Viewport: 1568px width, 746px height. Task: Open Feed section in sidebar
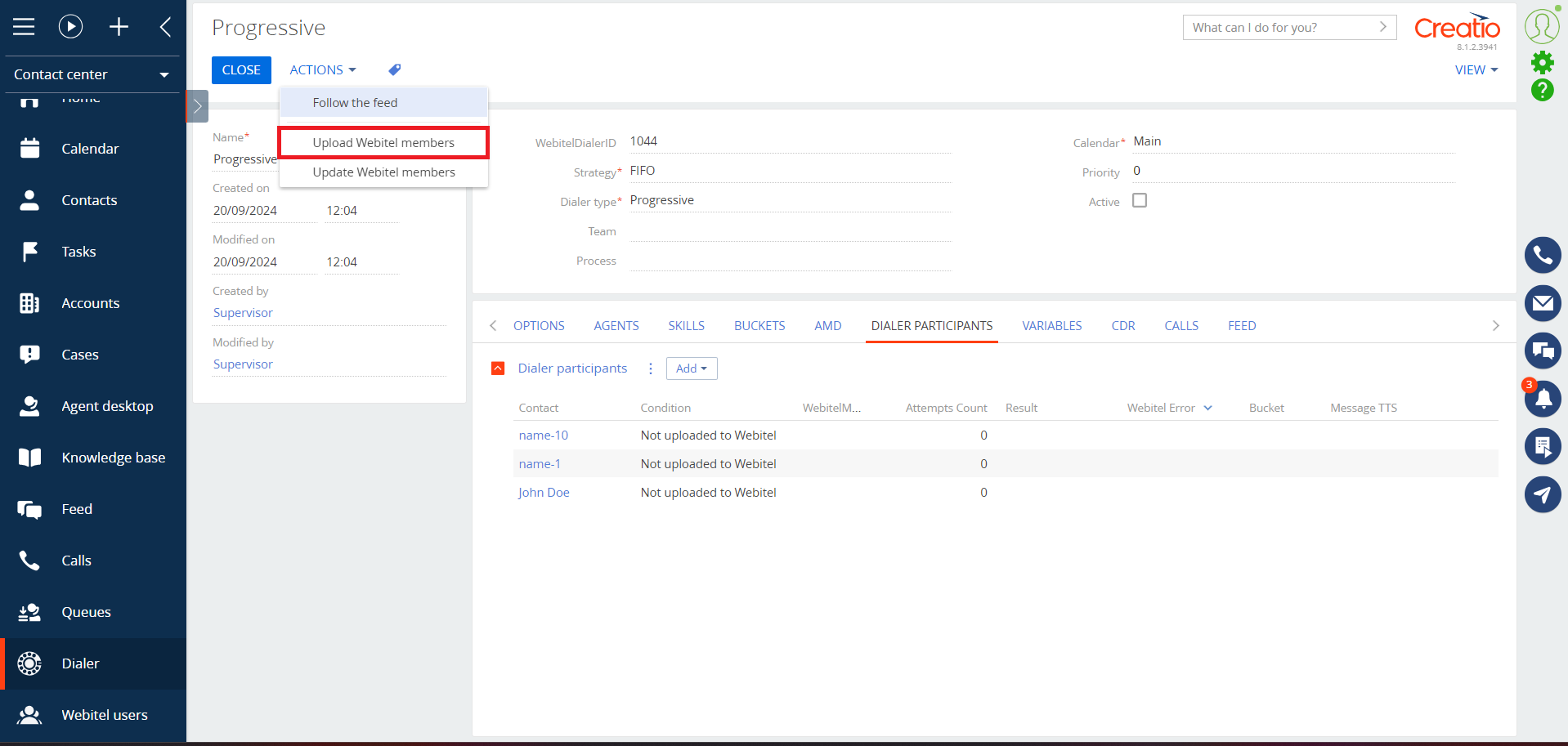pos(93,509)
